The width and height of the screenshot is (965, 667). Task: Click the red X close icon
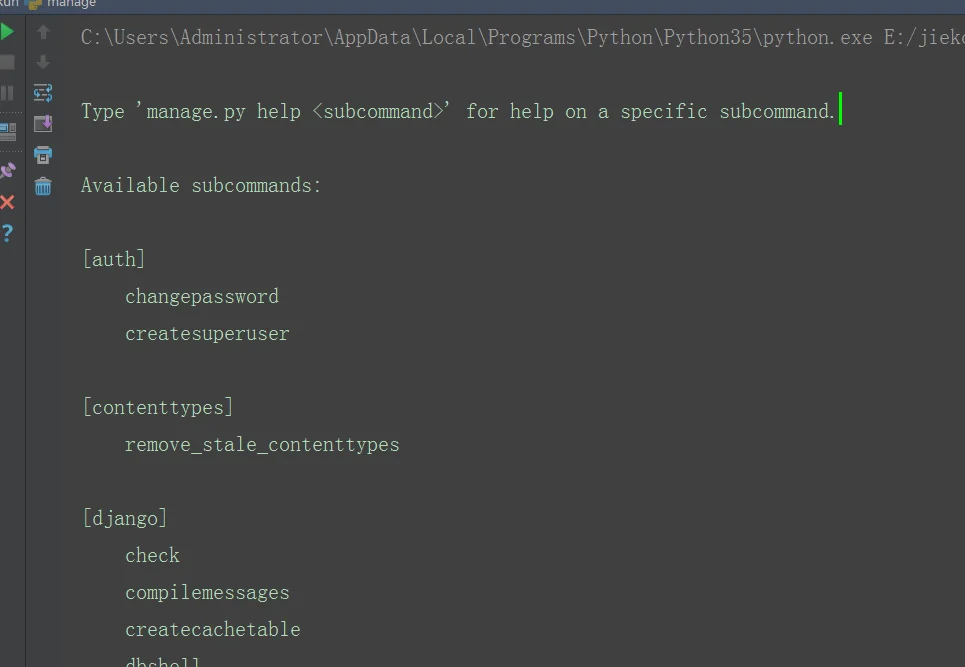[7, 202]
